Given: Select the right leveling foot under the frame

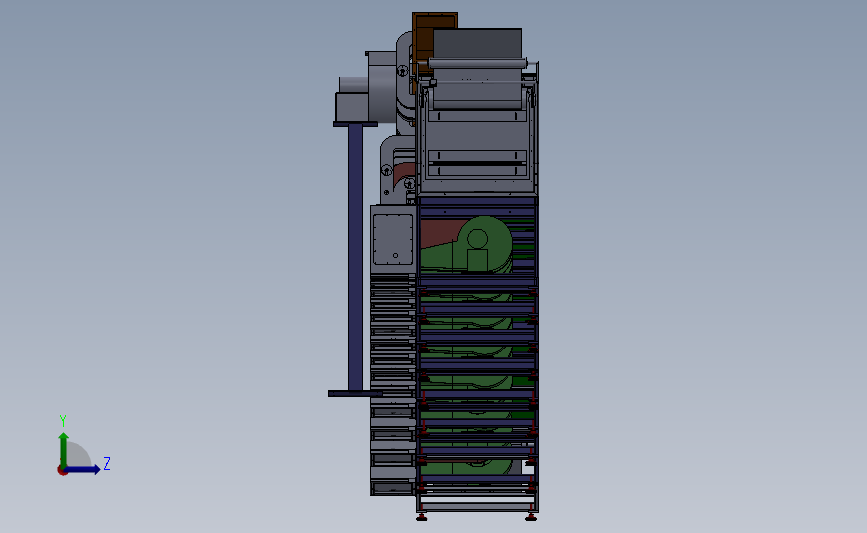Looking at the screenshot, I should click(x=531, y=517).
